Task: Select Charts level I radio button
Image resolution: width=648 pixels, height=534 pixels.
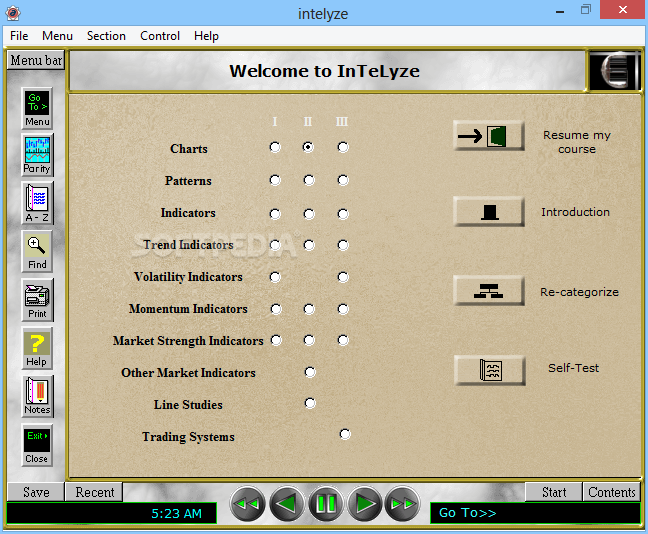Action: coord(275,147)
